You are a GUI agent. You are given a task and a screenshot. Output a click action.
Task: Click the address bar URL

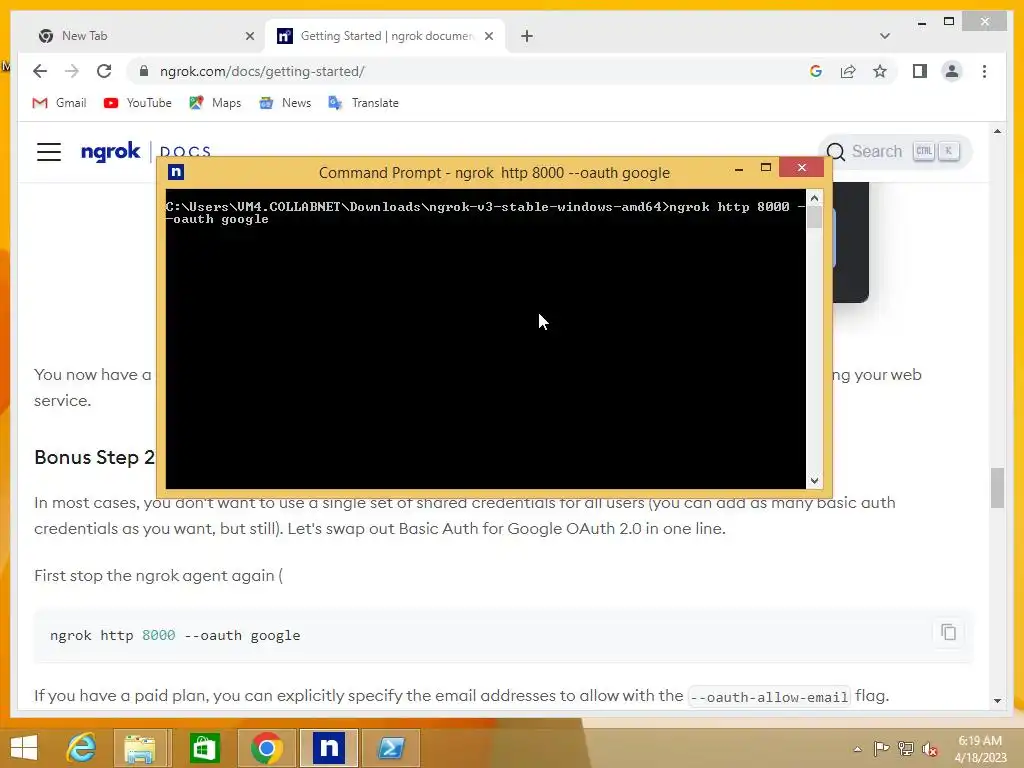(x=263, y=71)
